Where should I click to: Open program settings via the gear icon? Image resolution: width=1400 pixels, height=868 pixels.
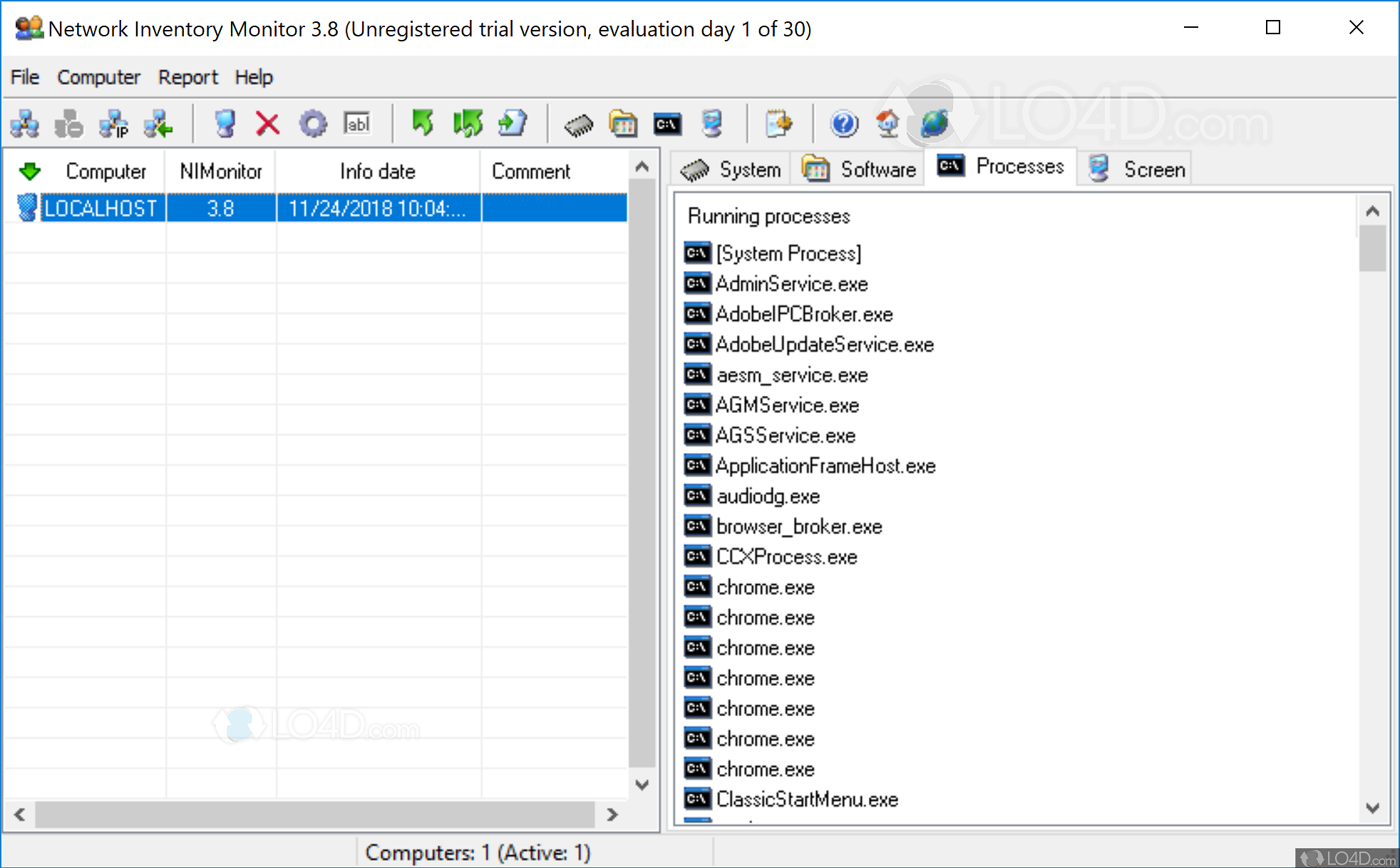pos(313,123)
